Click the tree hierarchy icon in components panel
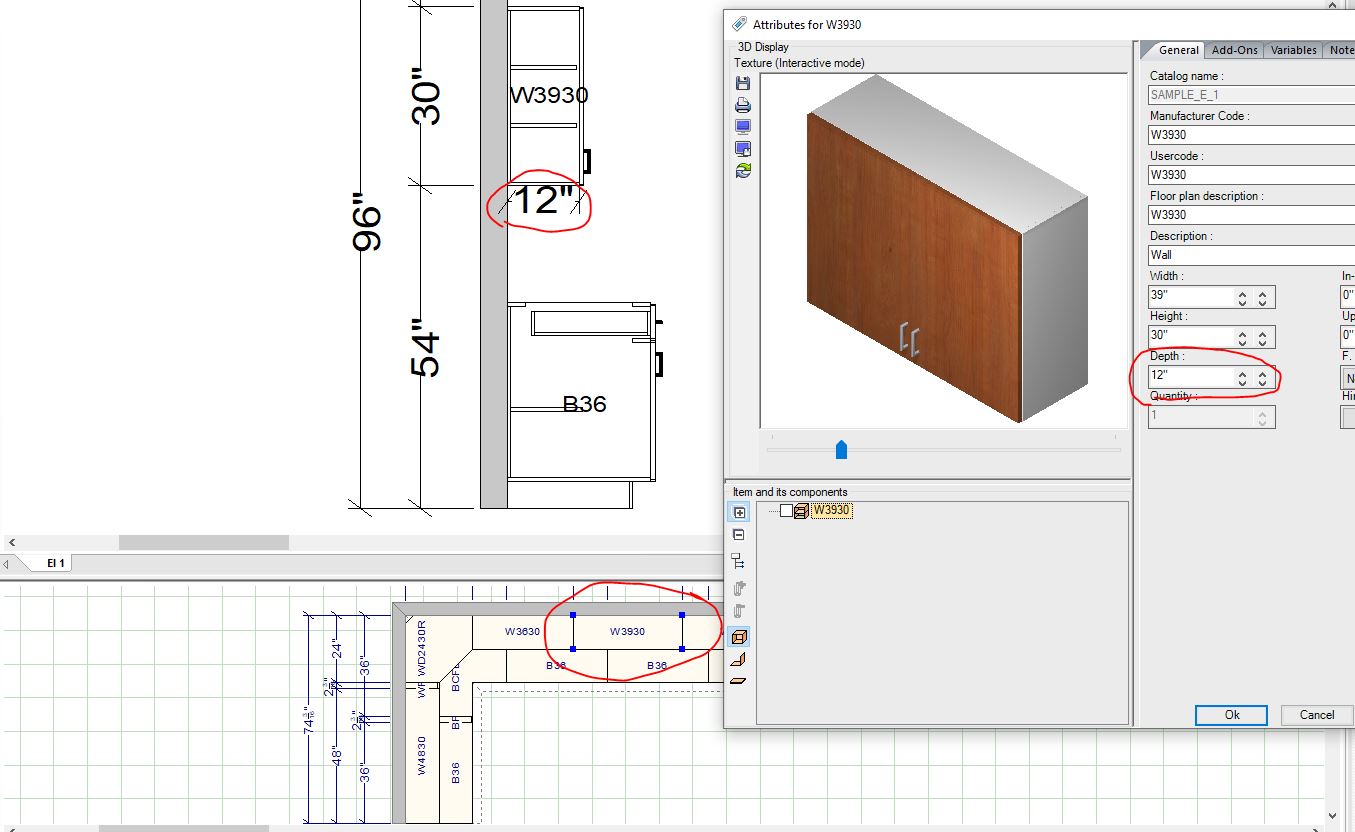1355x832 pixels. coord(739,561)
